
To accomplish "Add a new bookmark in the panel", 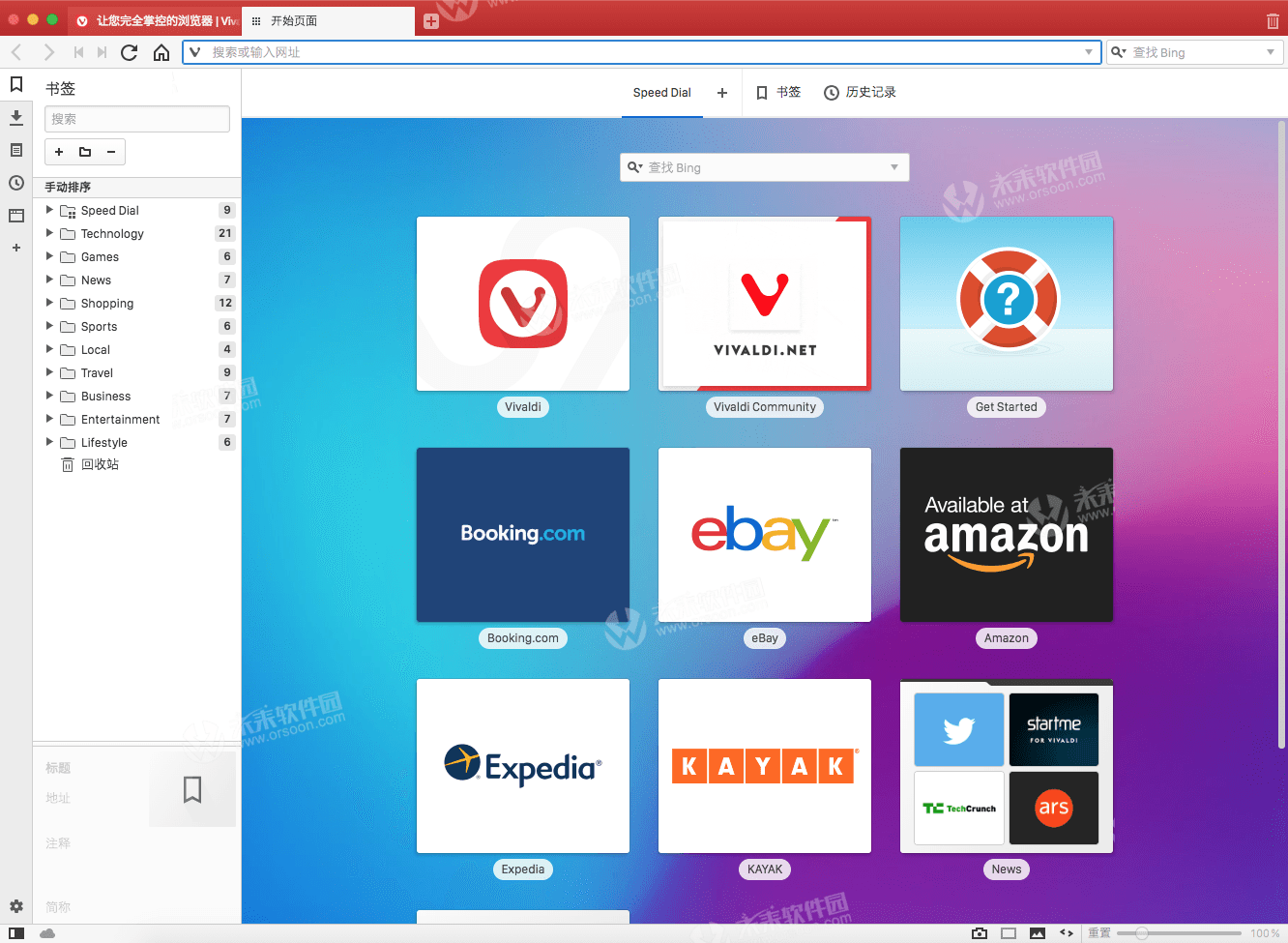I will pyautogui.click(x=59, y=152).
